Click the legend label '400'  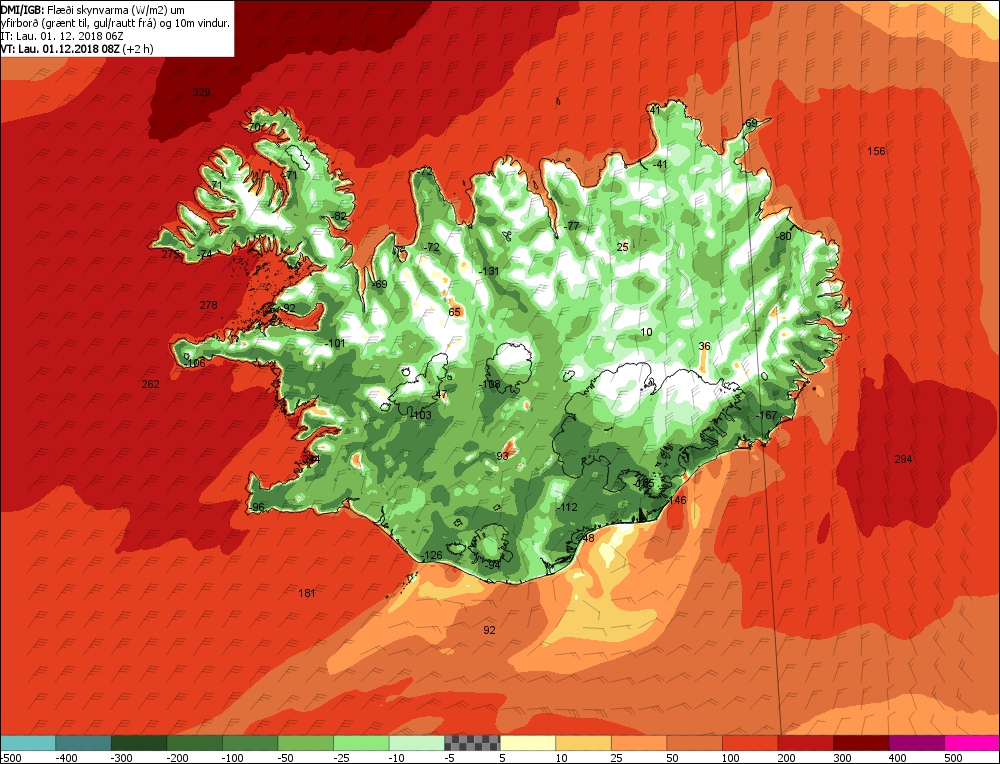point(898,758)
